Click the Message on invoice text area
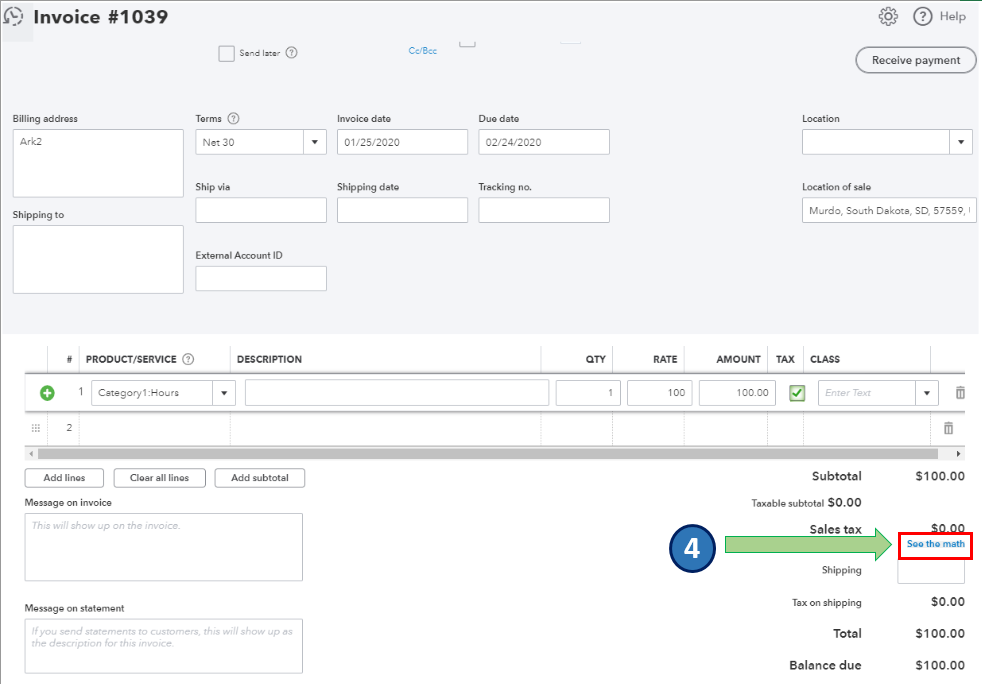The width and height of the screenshot is (982, 684). click(x=163, y=547)
